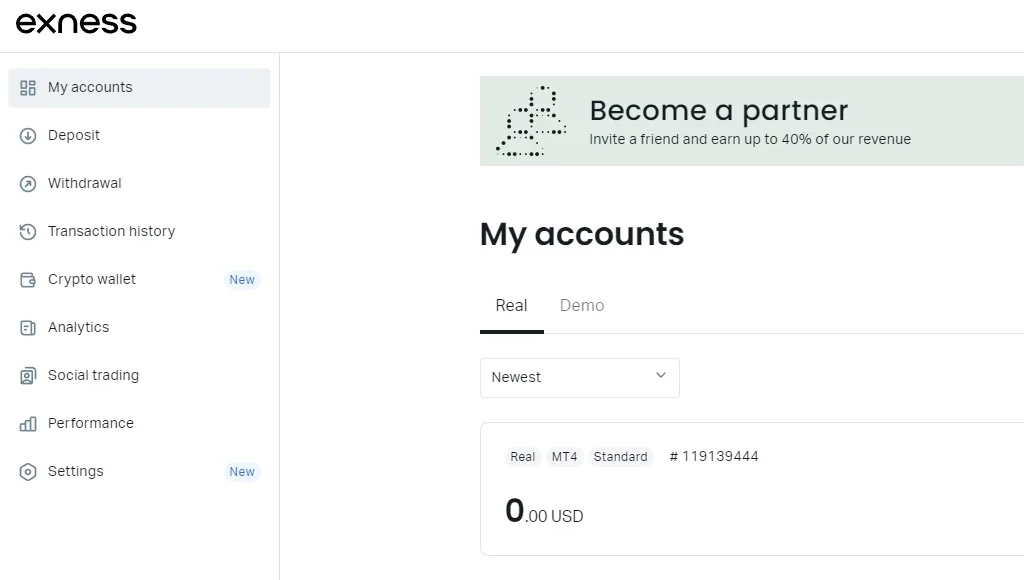Click the Transaction history clock icon
Image resolution: width=1024 pixels, height=580 pixels.
tap(28, 232)
